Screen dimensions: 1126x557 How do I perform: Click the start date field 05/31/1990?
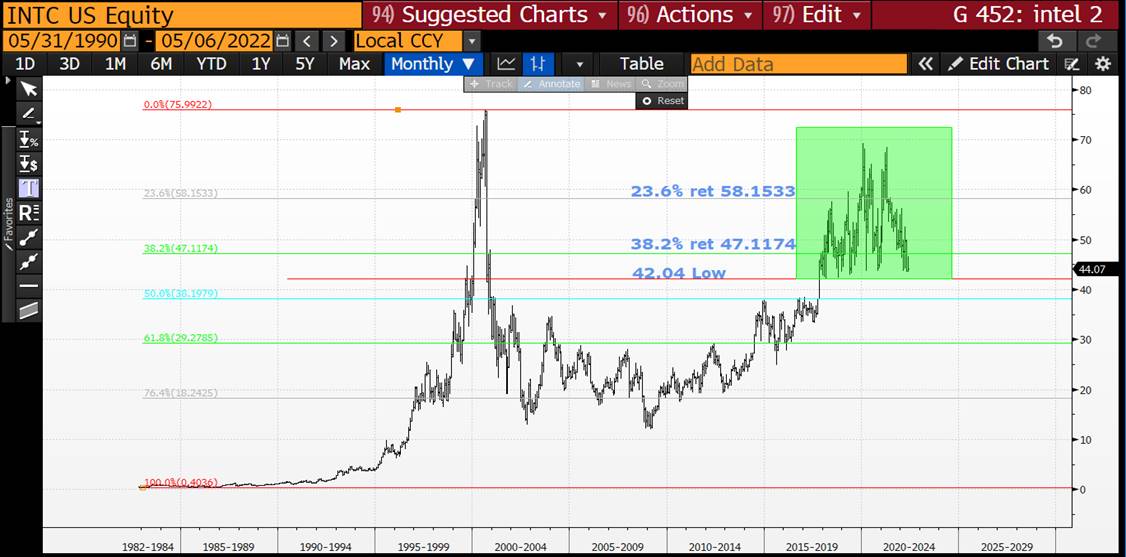pyautogui.click(x=62, y=41)
